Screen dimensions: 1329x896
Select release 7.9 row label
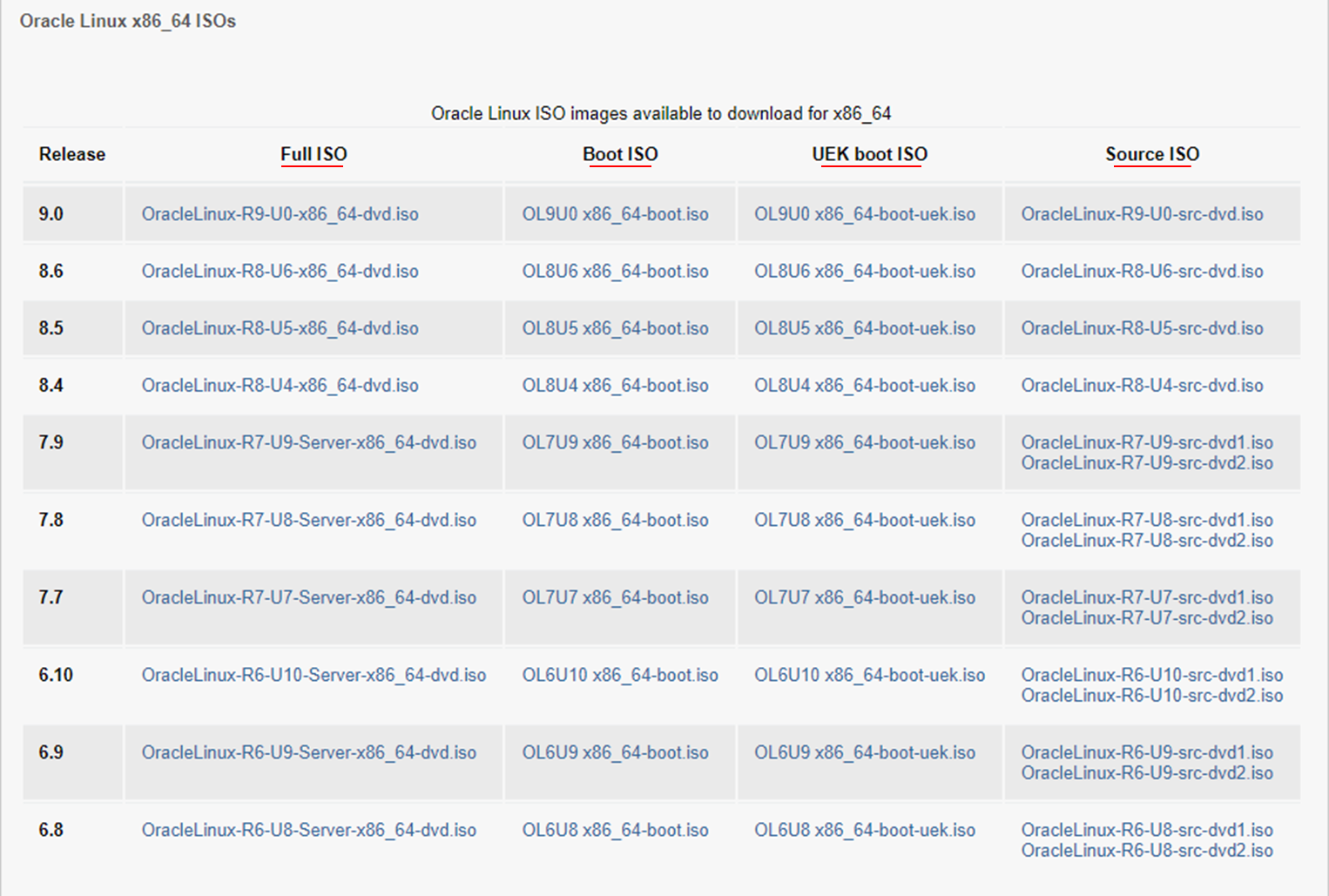[x=51, y=442]
